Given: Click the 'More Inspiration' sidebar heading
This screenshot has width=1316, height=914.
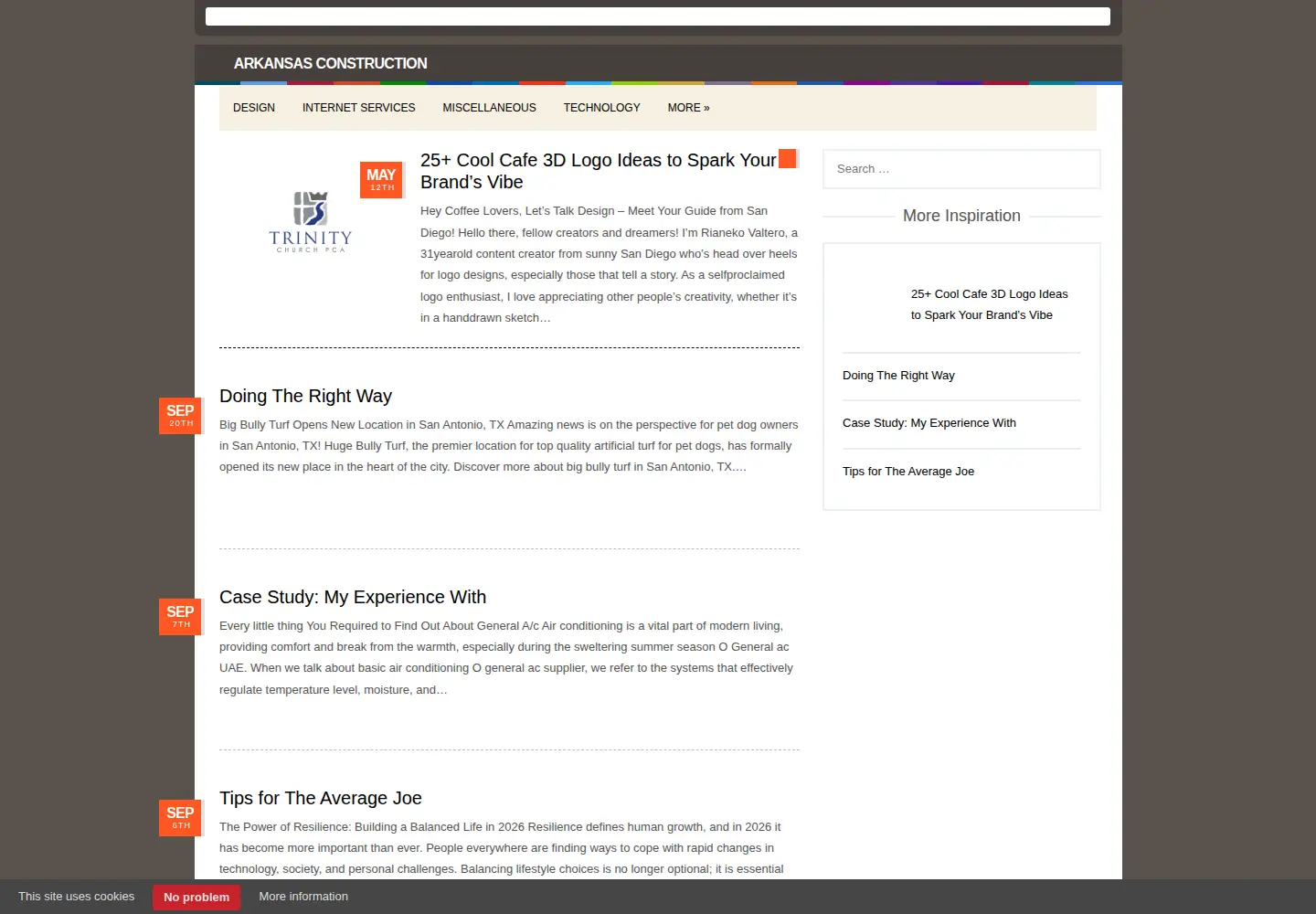Looking at the screenshot, I should pos(961,216).
